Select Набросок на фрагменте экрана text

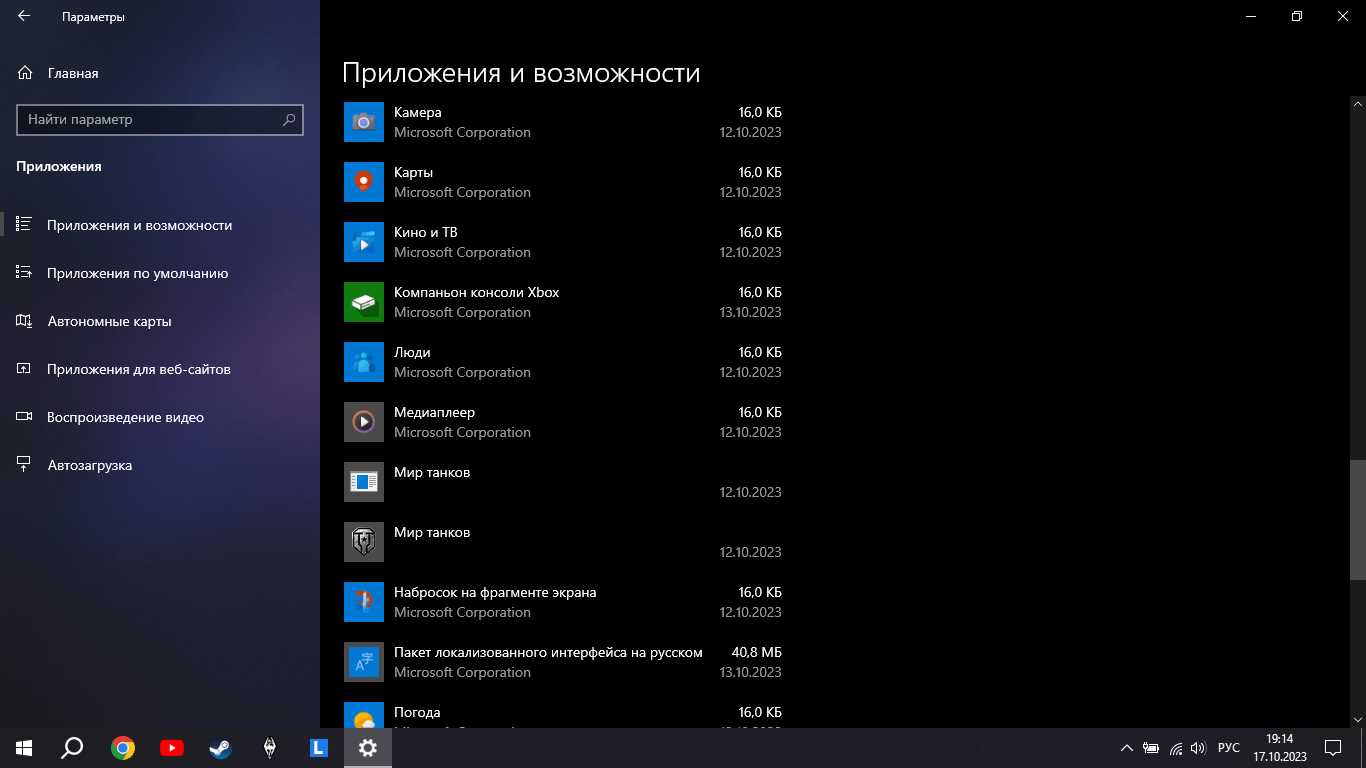point(495,592)
